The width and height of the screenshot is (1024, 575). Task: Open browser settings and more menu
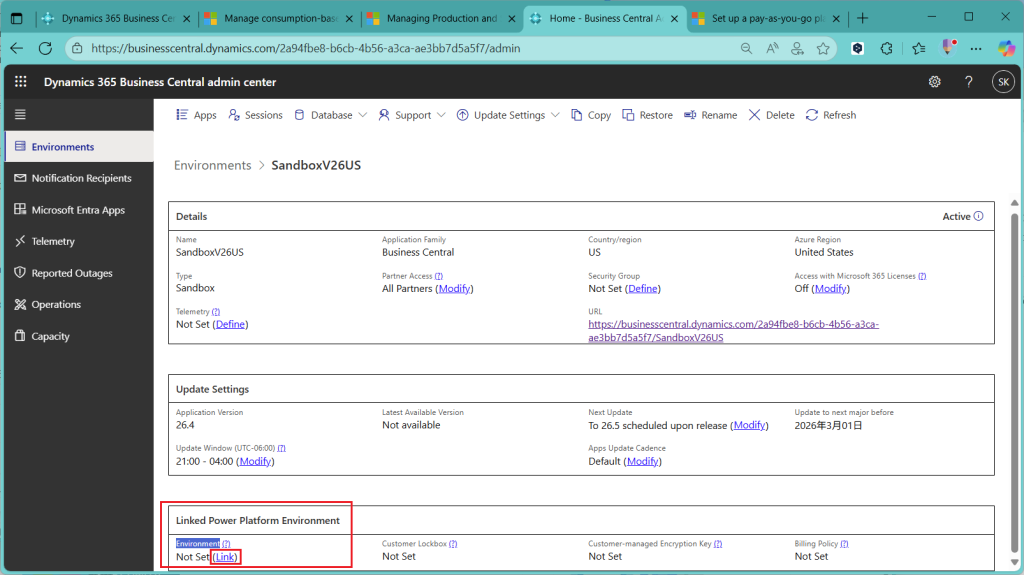976,48
